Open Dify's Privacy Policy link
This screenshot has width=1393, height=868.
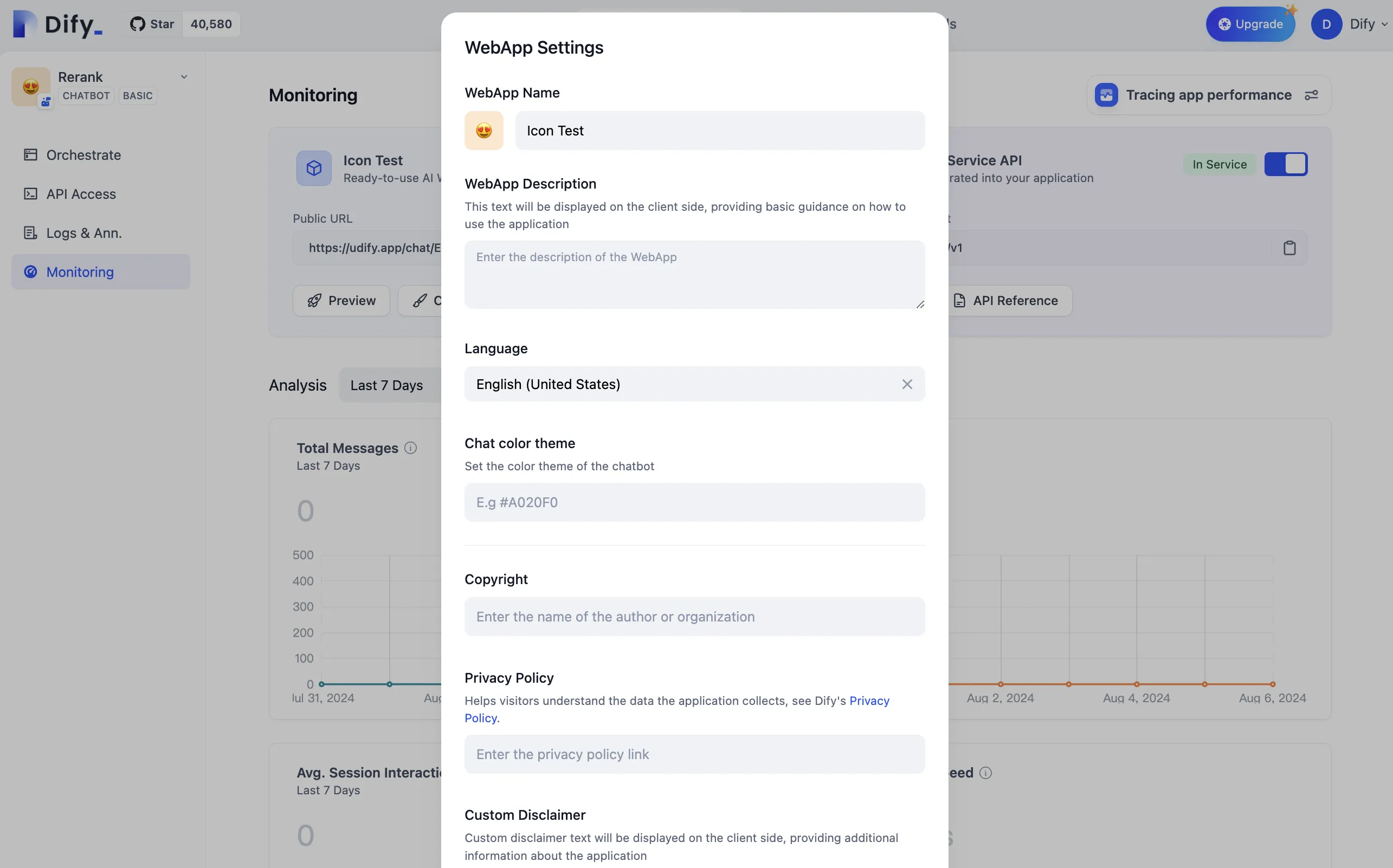869,701
